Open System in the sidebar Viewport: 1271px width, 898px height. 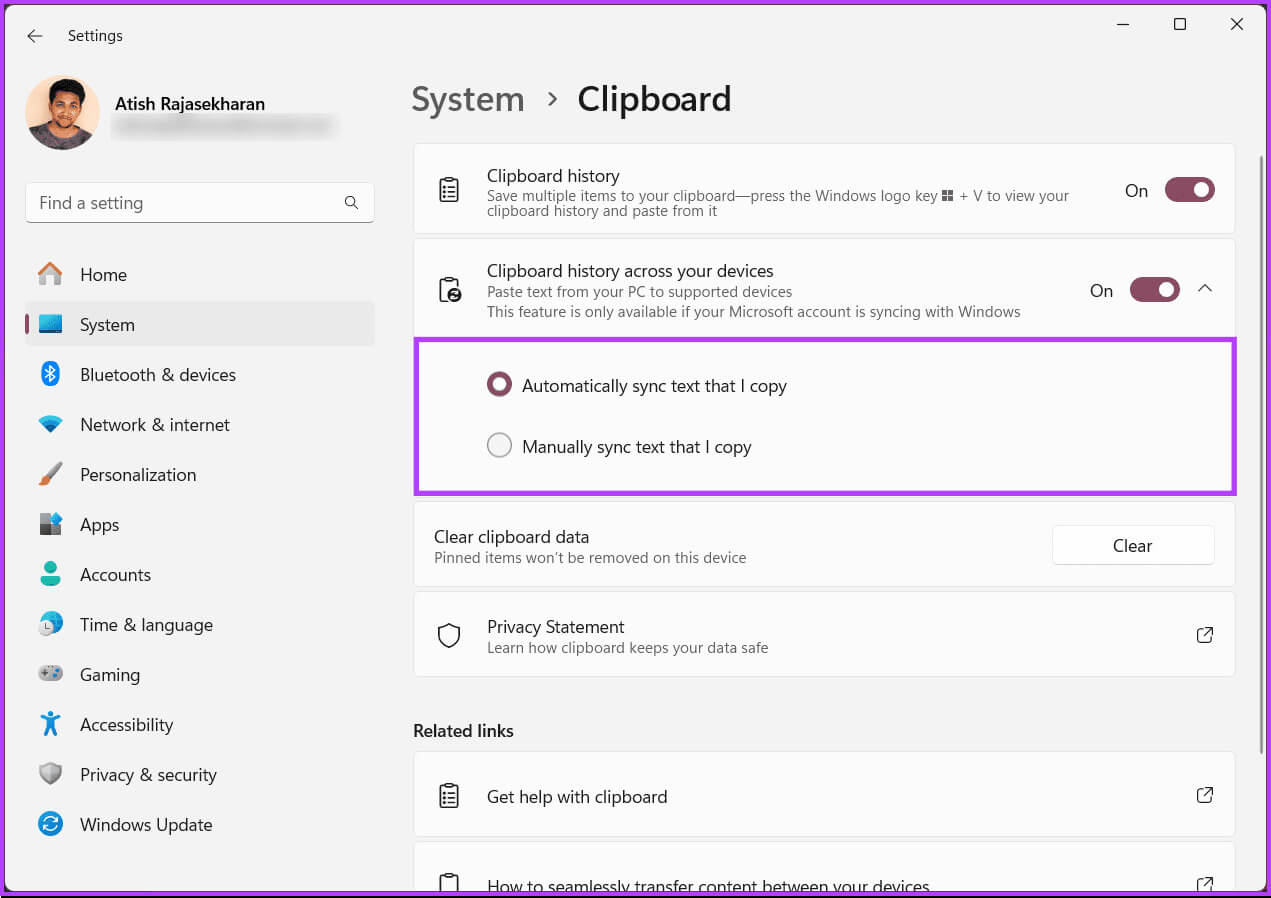tap(200, 324)
